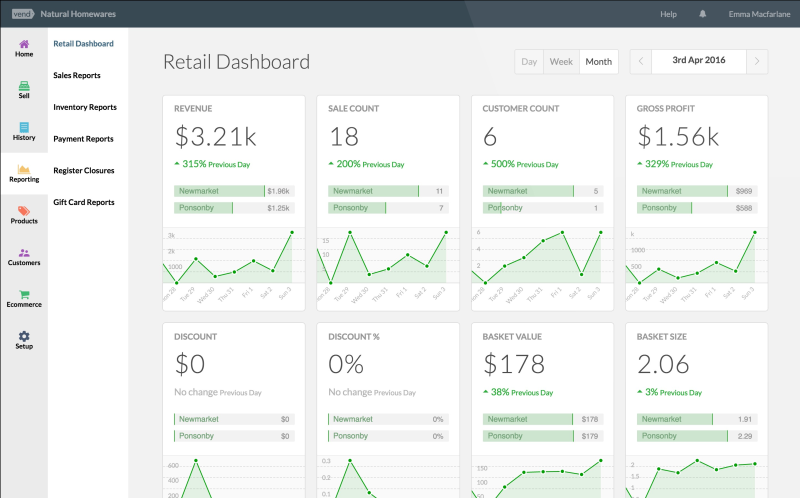Select the Reporting chart icon
This screenshot has width=800, height=498.
(x=24, y=173)
